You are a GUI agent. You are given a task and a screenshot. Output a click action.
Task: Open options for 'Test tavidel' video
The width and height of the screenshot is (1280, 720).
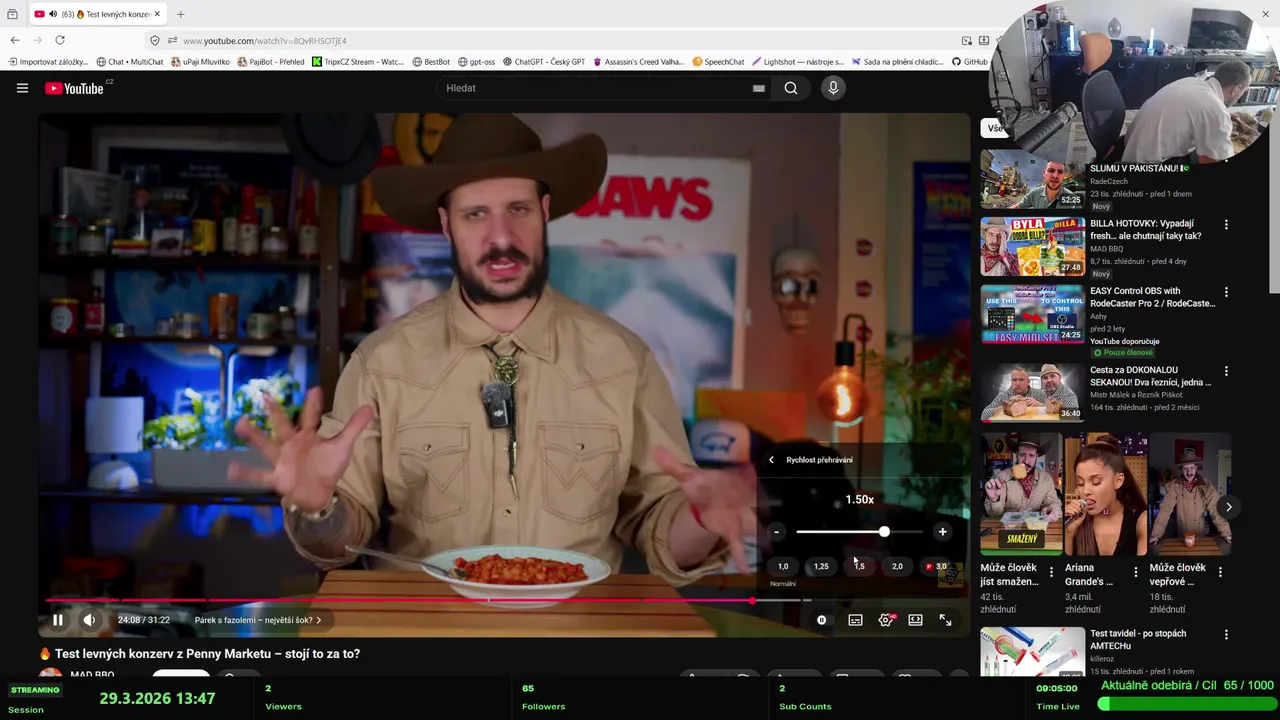1226,634
